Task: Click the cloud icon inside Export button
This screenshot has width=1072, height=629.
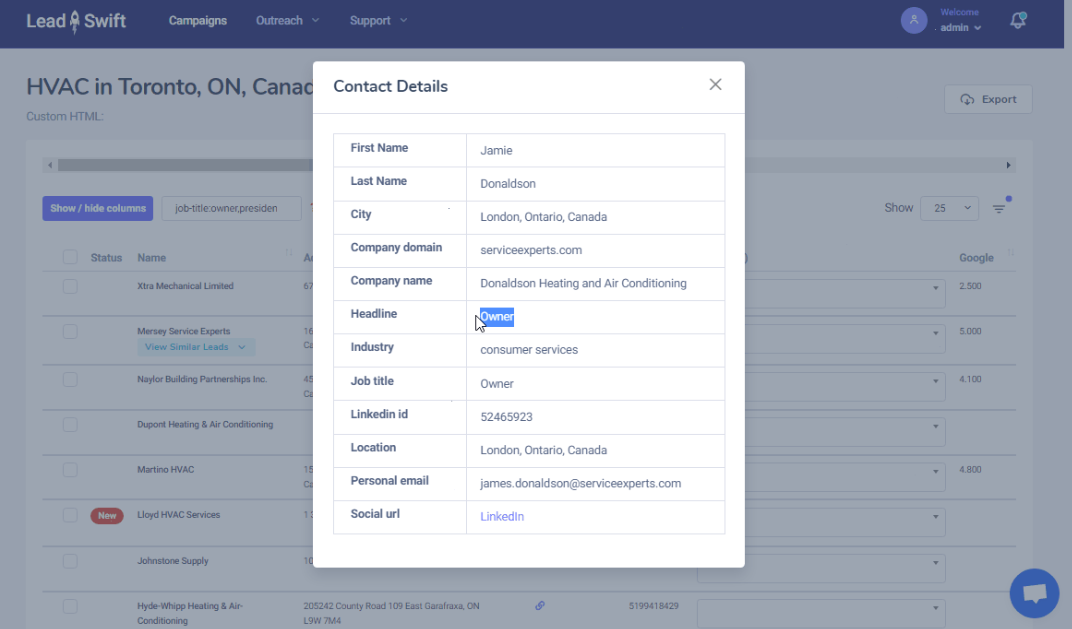Action: (966, 99)
